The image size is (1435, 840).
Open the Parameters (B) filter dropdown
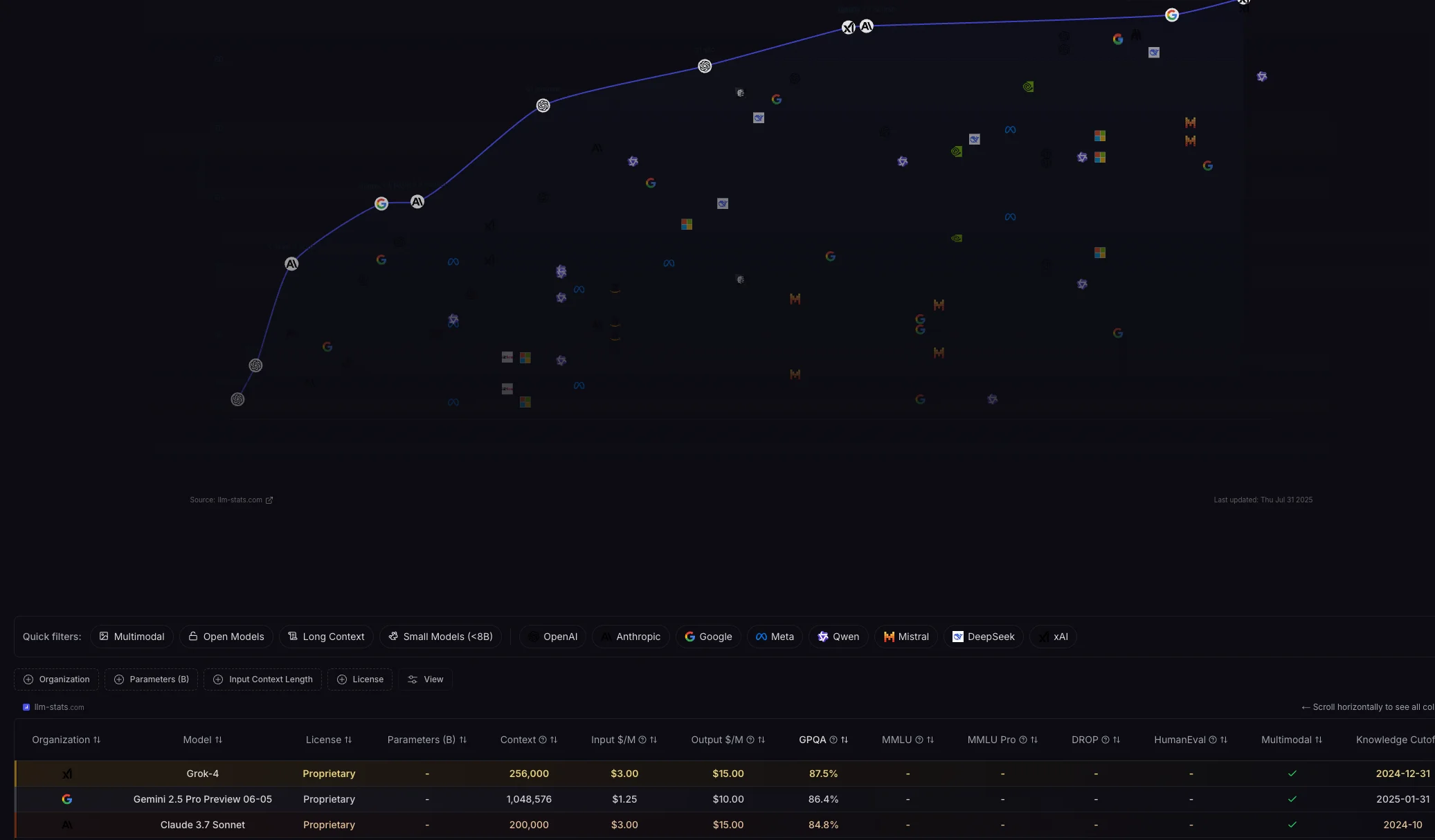152,679
